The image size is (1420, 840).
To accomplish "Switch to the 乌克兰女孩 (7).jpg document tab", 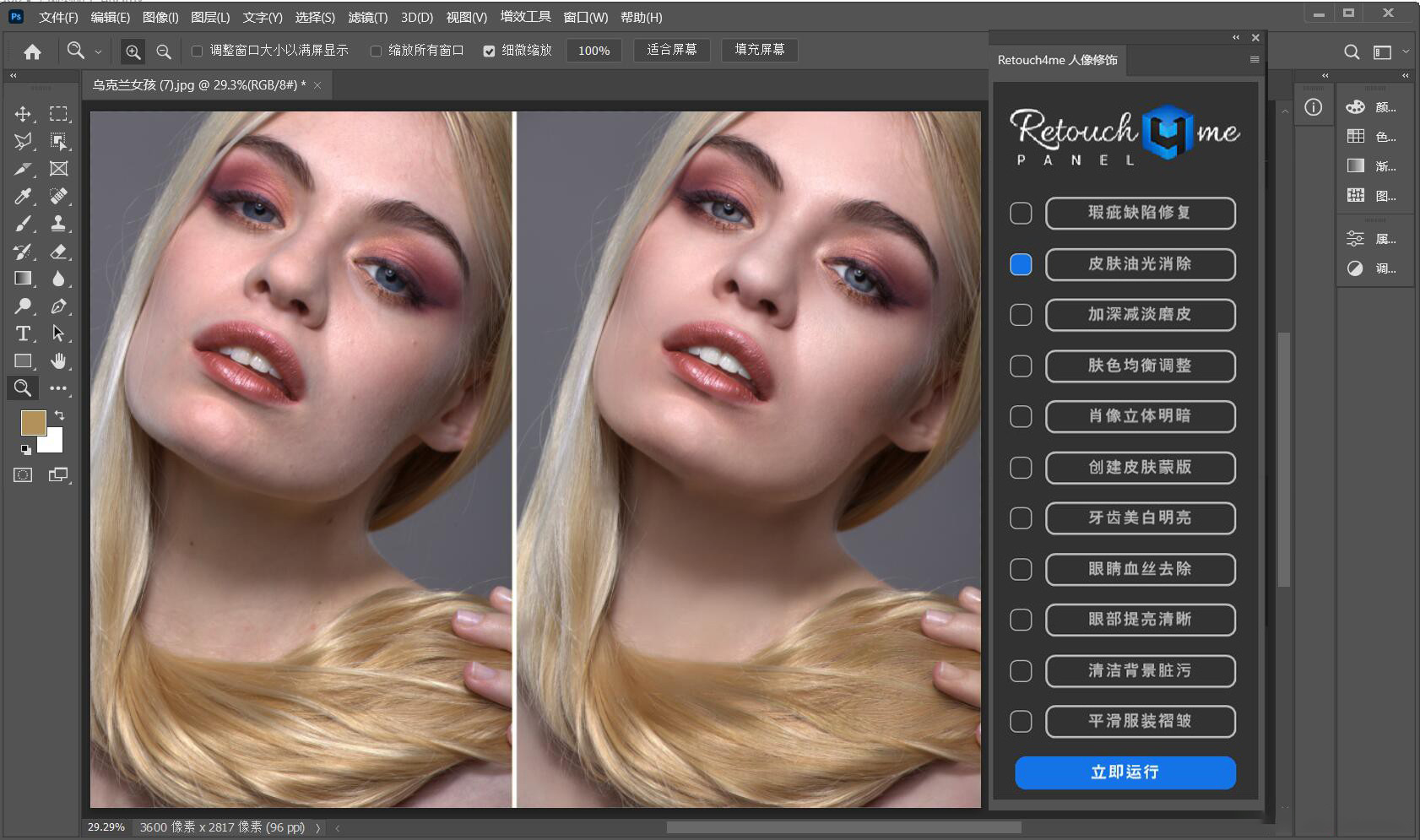I will 194,84.
